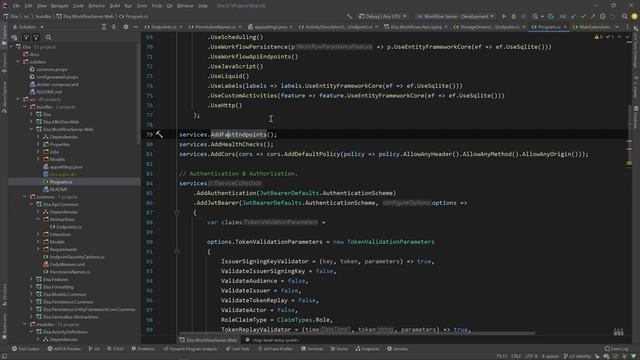The width and height of the screenshot is (640, 360).
Task: Open the Problems tool window button
Action: click(143, 349)
